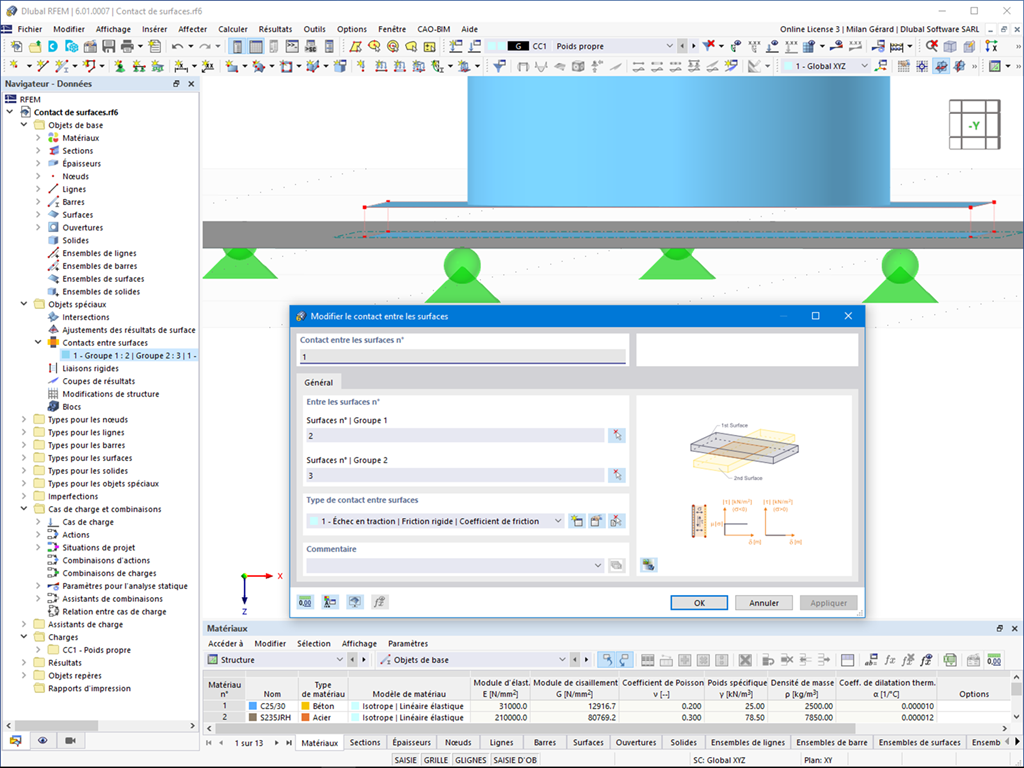Click the Béton yellow color swatch
Screen dimensions: 1024x768
coord(305,707)
